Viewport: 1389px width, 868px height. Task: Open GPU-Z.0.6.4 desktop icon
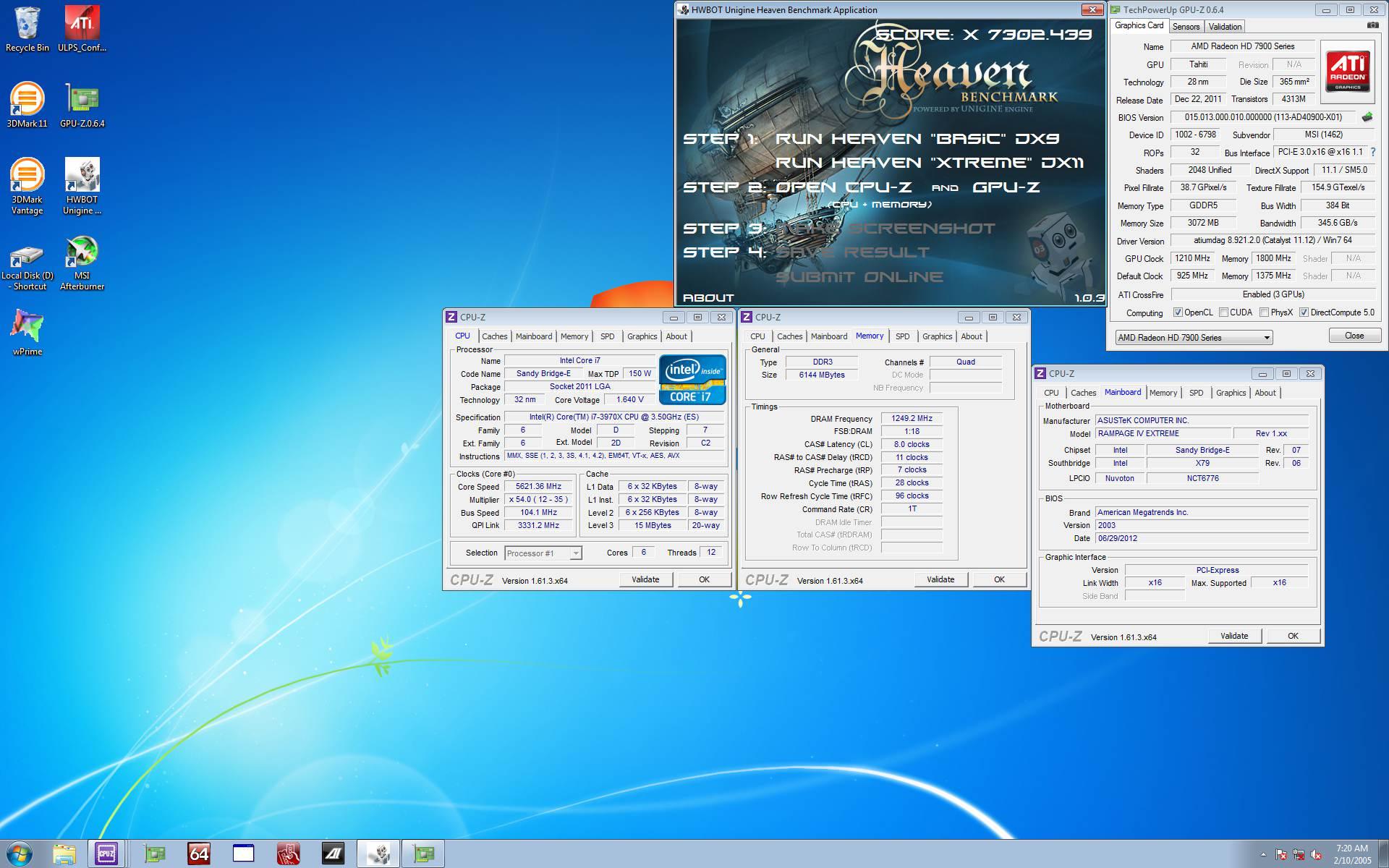(x=82, y=106)
